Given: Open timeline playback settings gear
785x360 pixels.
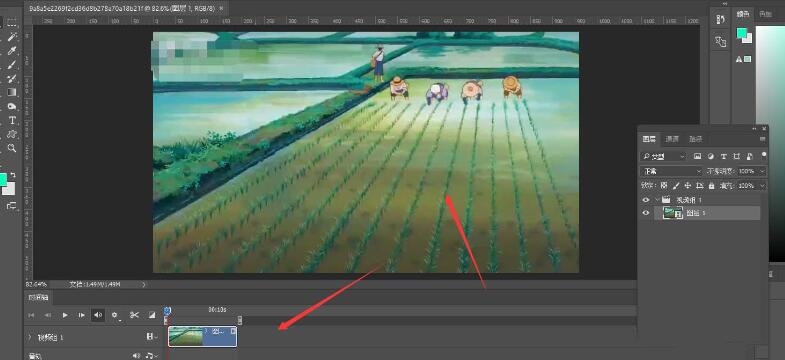Looking at the screenshot, I should [x=115, y=315].
